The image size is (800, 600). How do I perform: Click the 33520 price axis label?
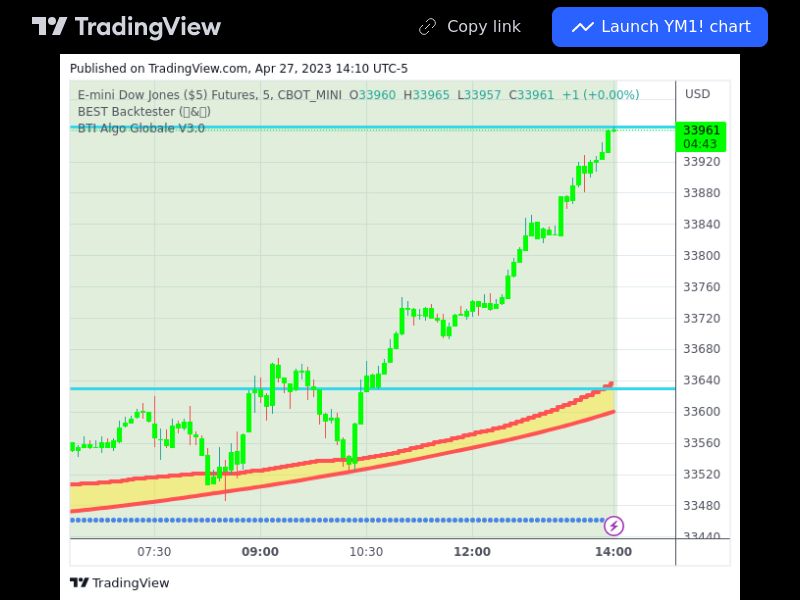[x=702, y=474]
